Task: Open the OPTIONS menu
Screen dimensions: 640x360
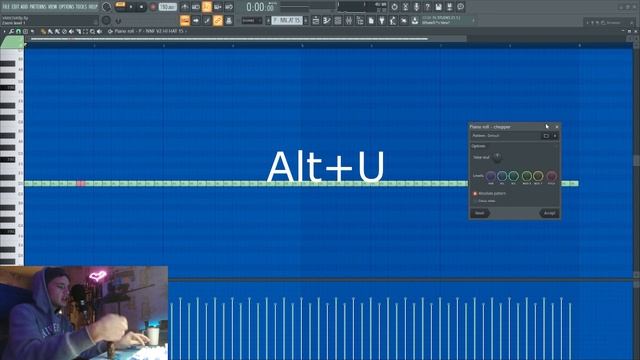Action: pyautogui.click(x=67, y=7)
